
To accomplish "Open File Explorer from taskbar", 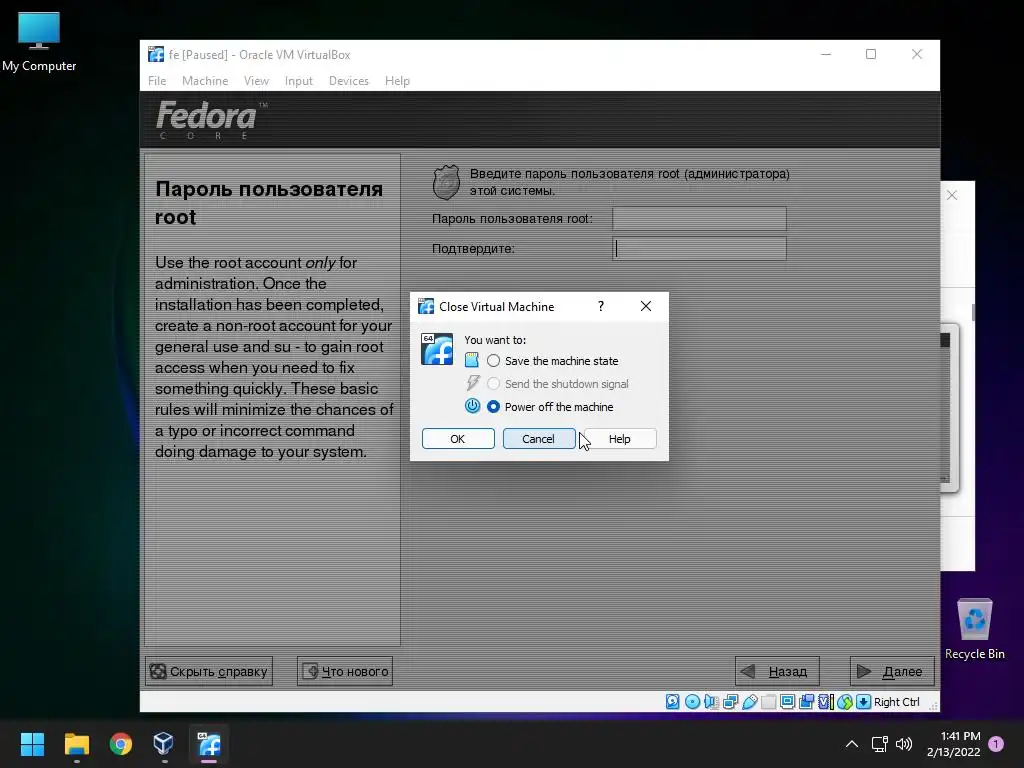I will [76, 744].
